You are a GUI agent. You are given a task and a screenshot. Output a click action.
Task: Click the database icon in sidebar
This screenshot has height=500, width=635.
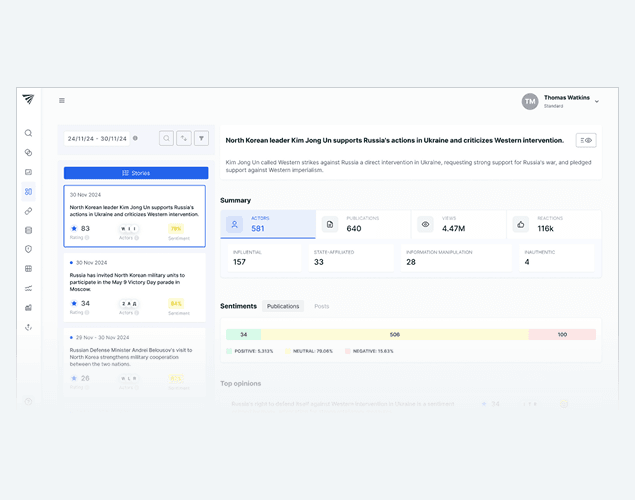coord(28,230)
